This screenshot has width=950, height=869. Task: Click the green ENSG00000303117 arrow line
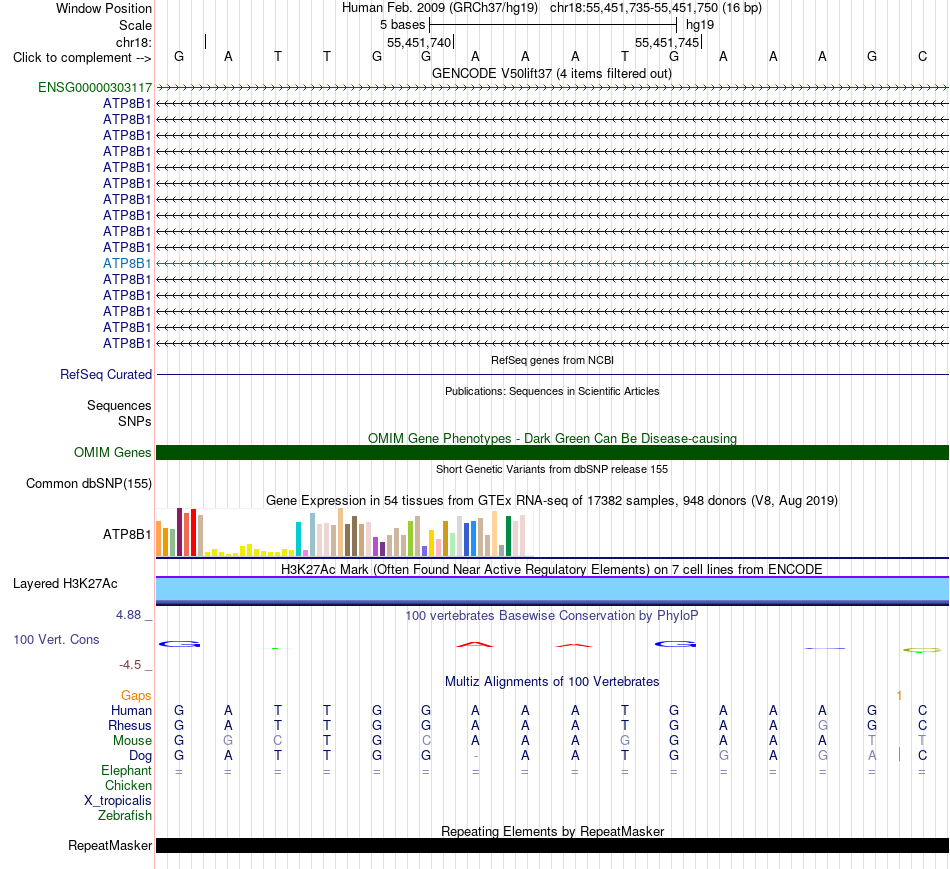coord(552,87)
